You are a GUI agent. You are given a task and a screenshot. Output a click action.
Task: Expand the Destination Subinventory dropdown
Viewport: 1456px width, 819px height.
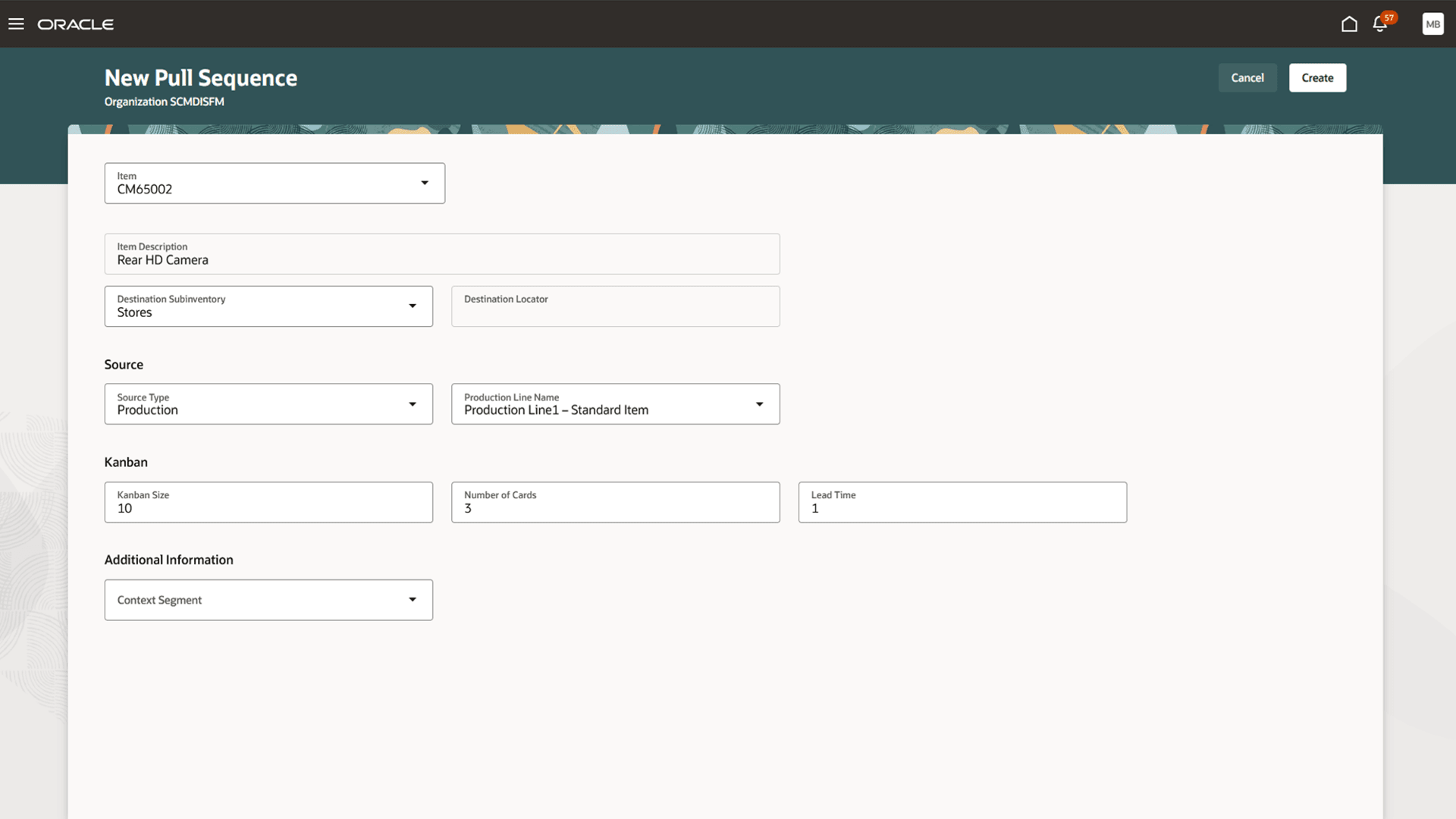pos(413,306)
